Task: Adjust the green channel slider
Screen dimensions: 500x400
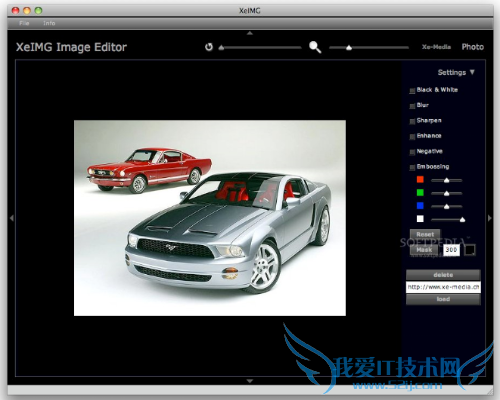Action: click(x=447, y=193)
